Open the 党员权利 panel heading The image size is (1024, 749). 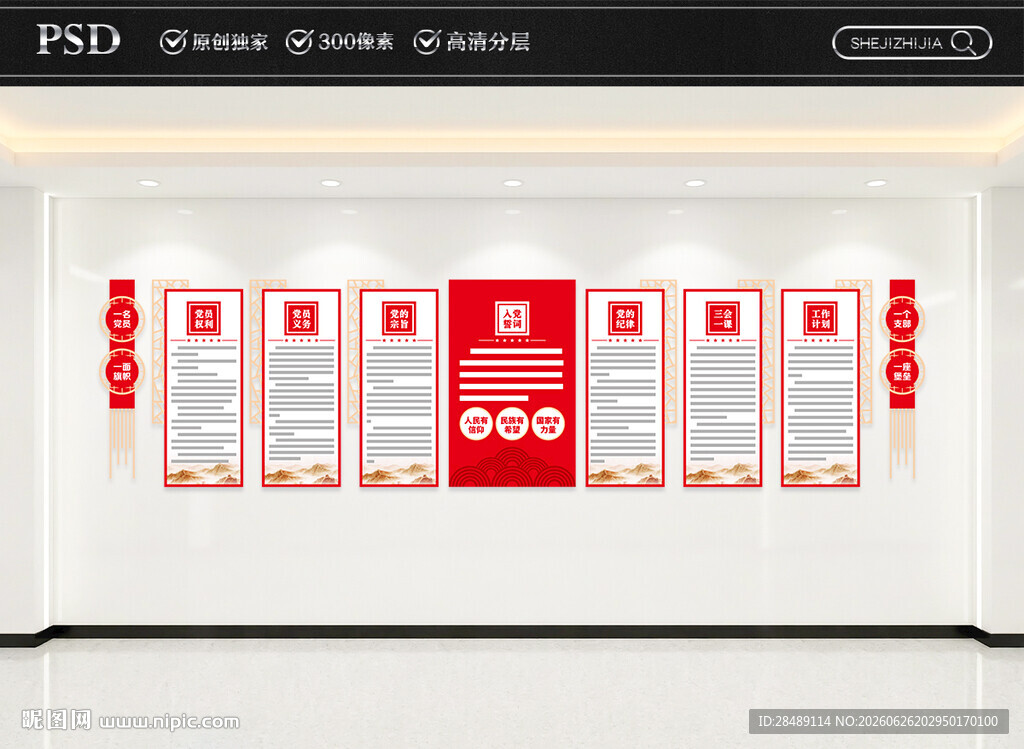tap(204, 319)
